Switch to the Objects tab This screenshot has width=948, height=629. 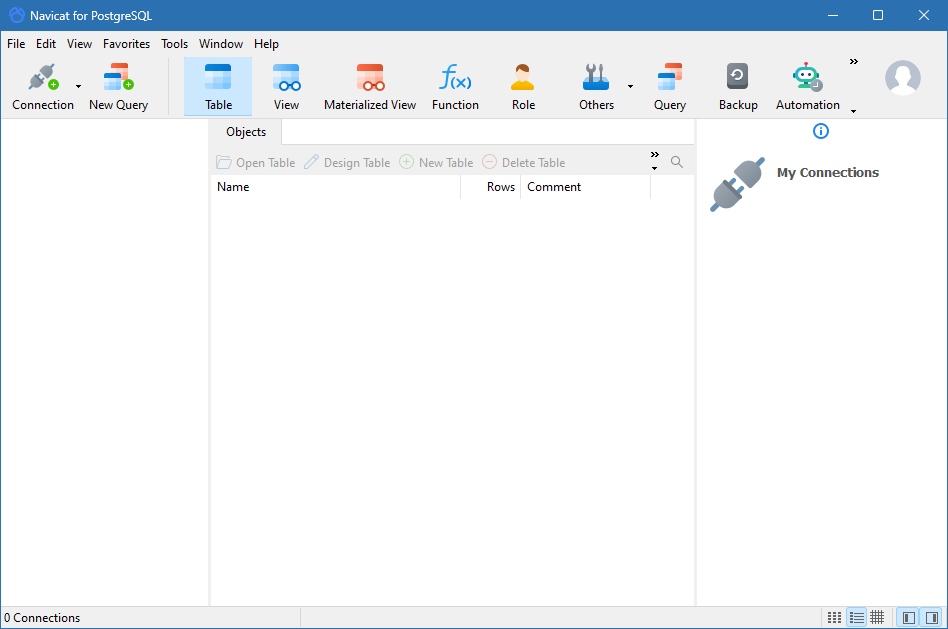point(246,132)
